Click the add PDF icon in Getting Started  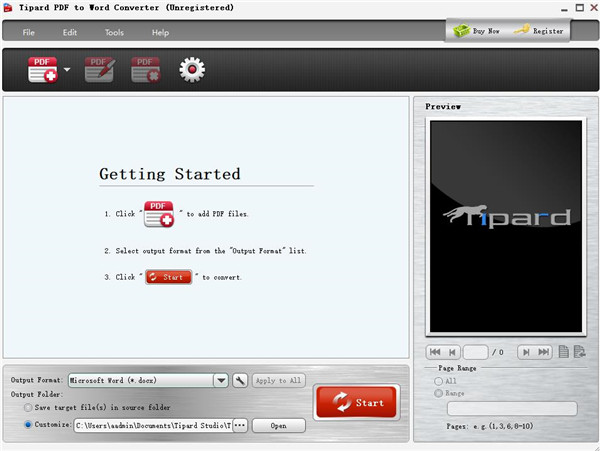coord(159,214)
